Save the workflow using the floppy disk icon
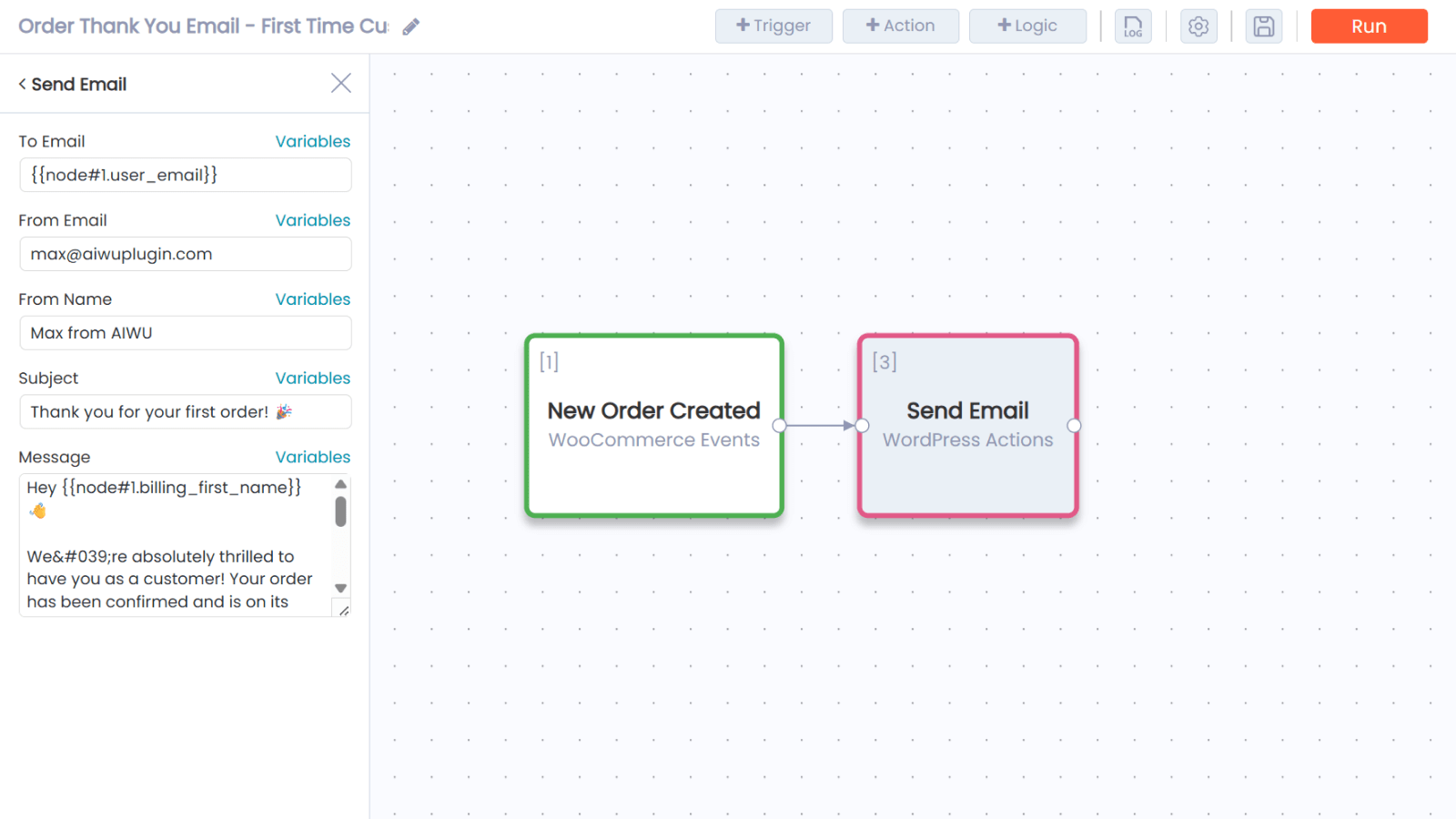Screen dimensions: 1456x819 pos(1263,26)
